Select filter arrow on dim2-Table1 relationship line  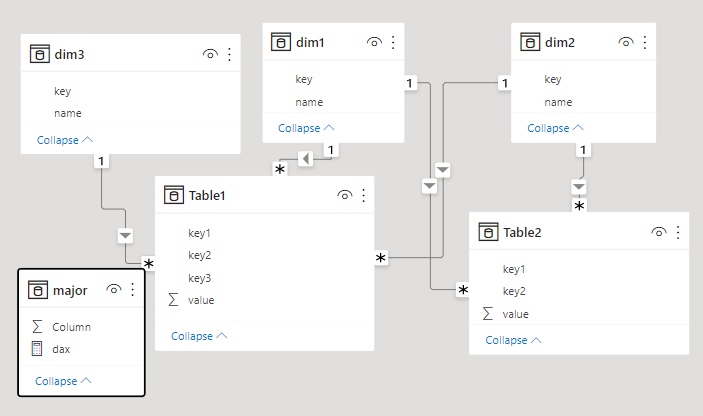(x=443, y=170)
